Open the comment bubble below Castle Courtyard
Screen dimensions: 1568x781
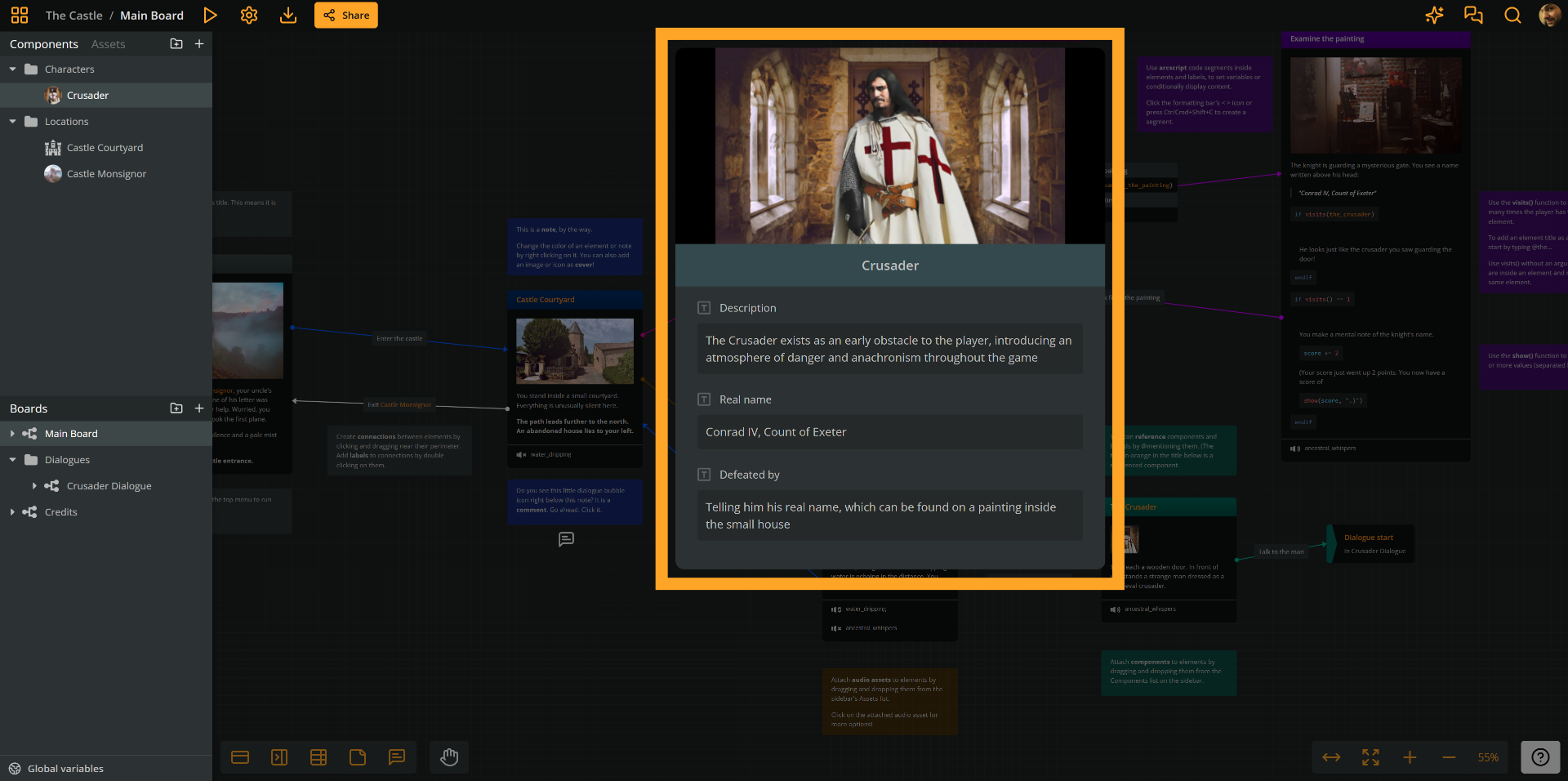pyautogui.click(x=566, y=539)
